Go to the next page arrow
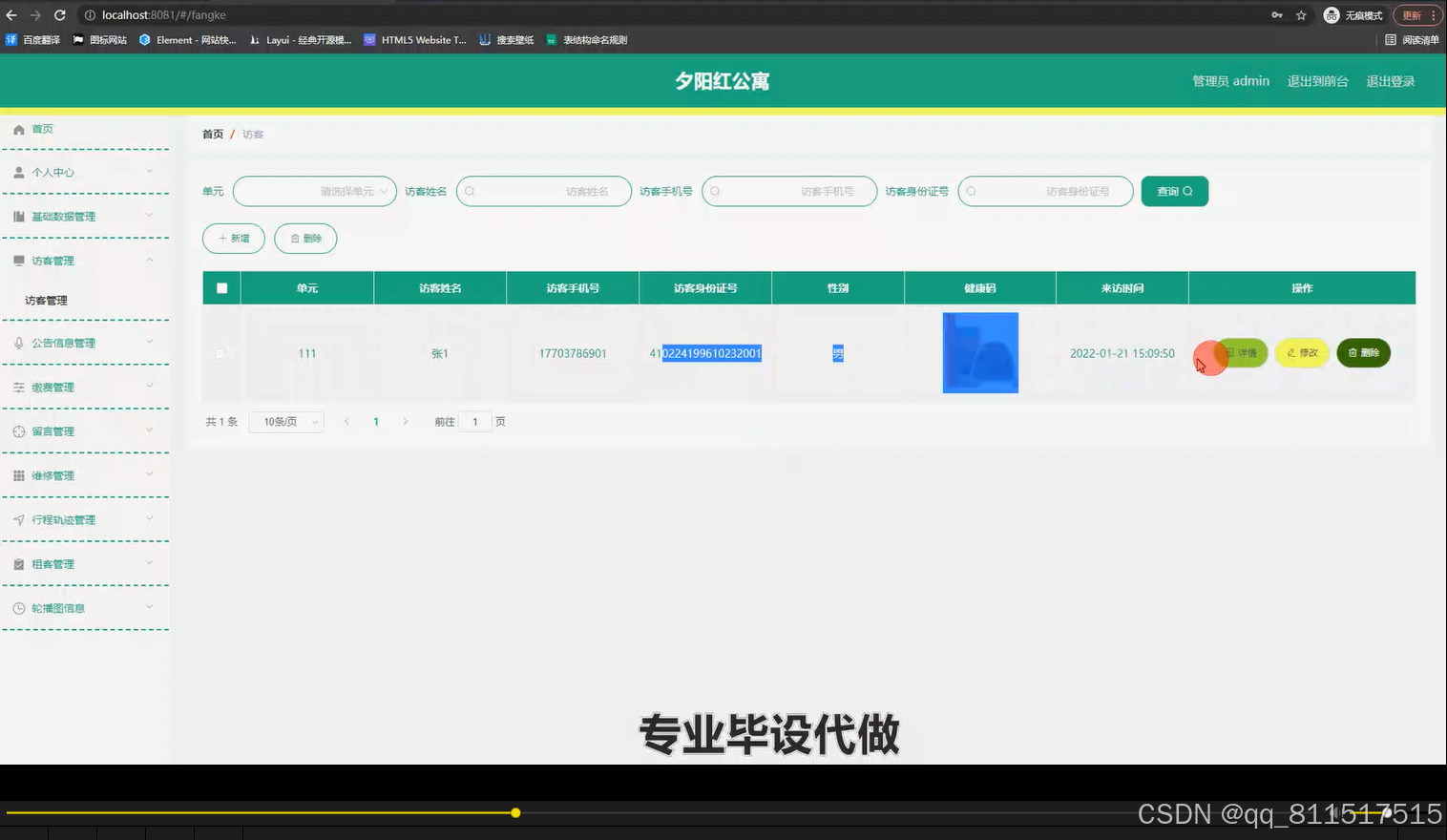The width and height of the screenshot is (1447, 840). click(405, 421)
